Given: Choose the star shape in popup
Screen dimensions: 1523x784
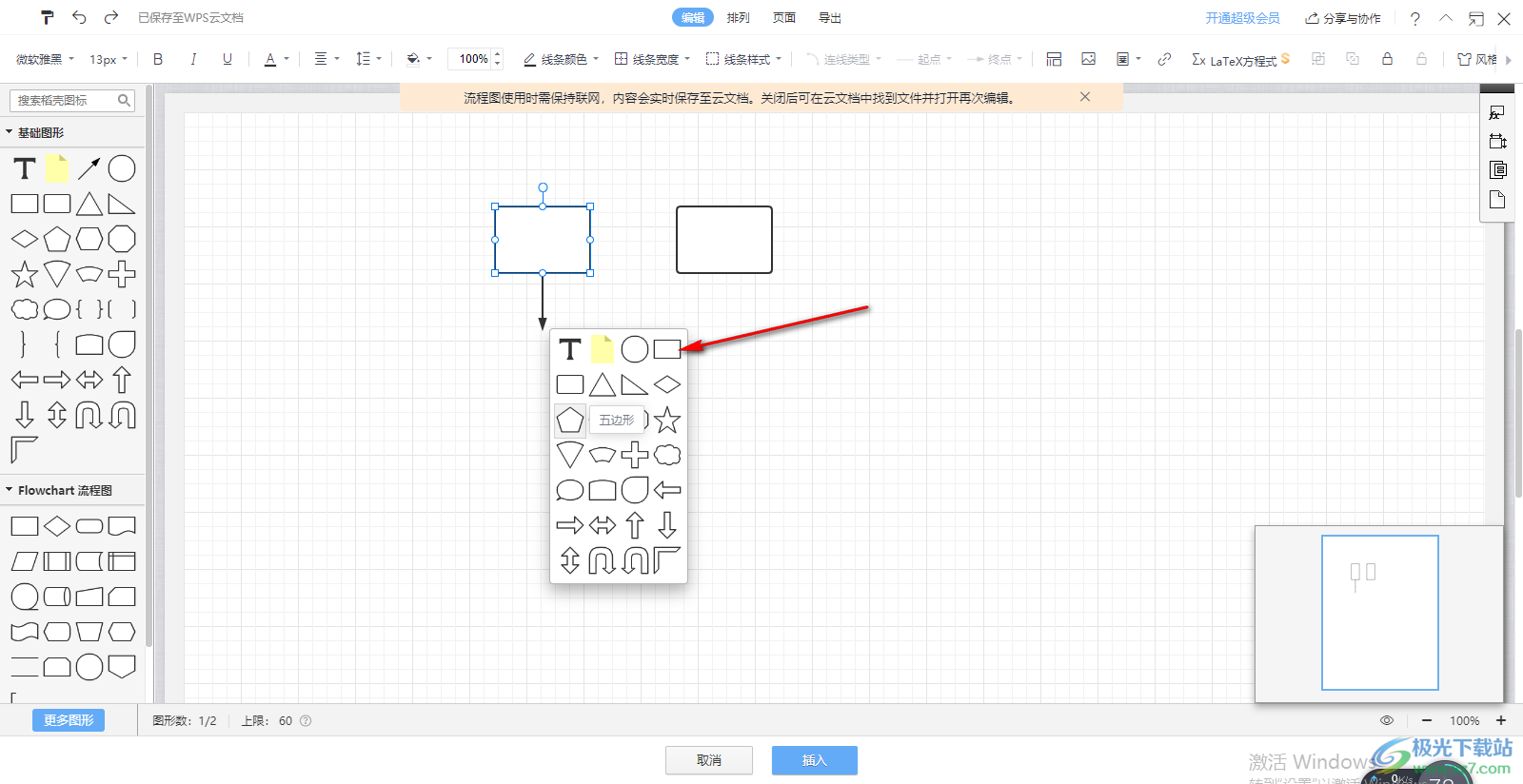Looking at the screenshot, I should (667, 420).
